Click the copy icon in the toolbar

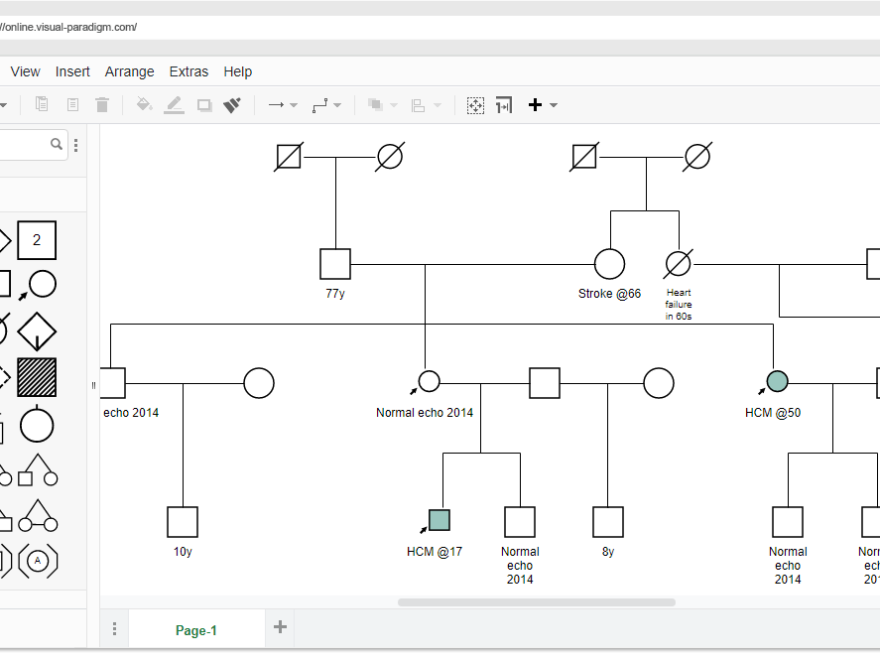(42, 104)
